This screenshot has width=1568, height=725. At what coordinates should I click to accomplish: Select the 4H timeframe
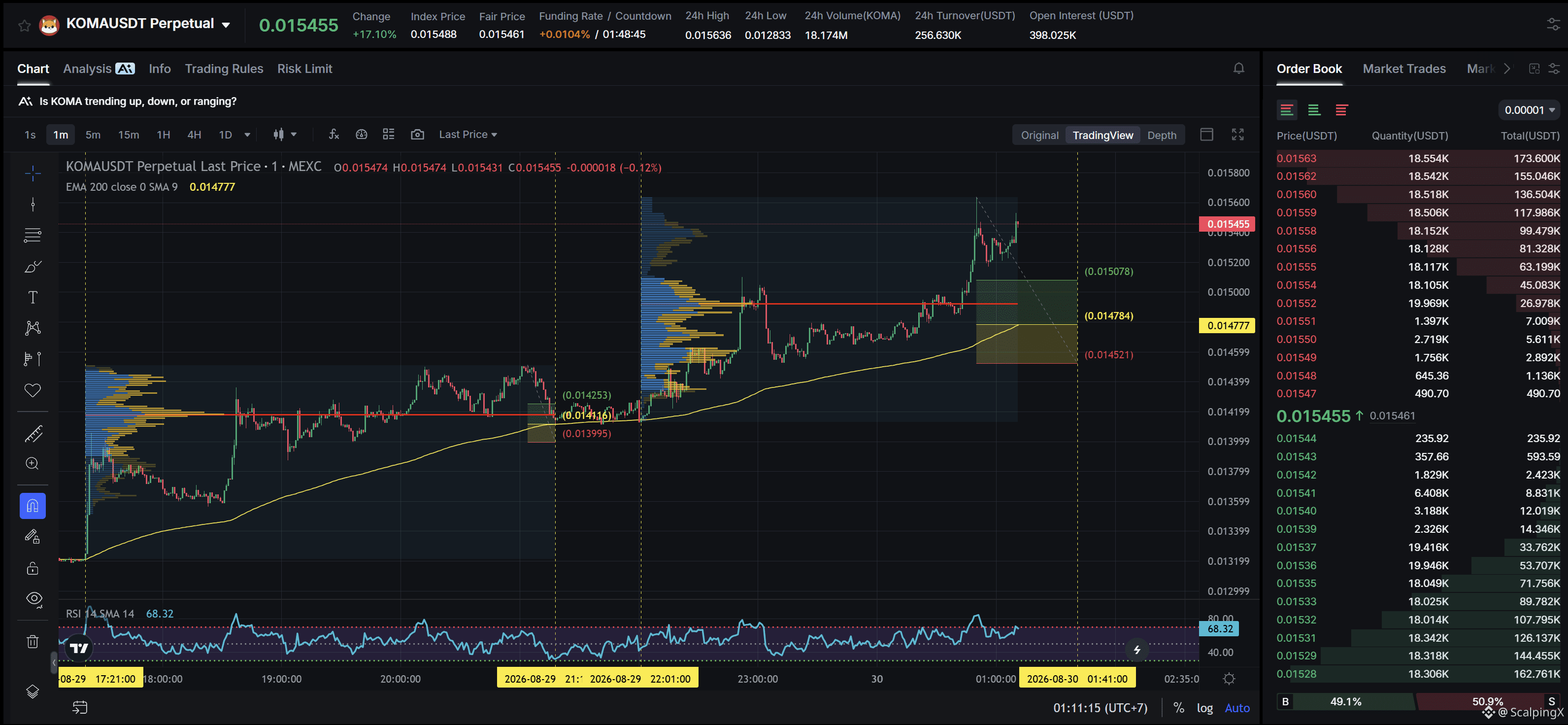(194, 135)
